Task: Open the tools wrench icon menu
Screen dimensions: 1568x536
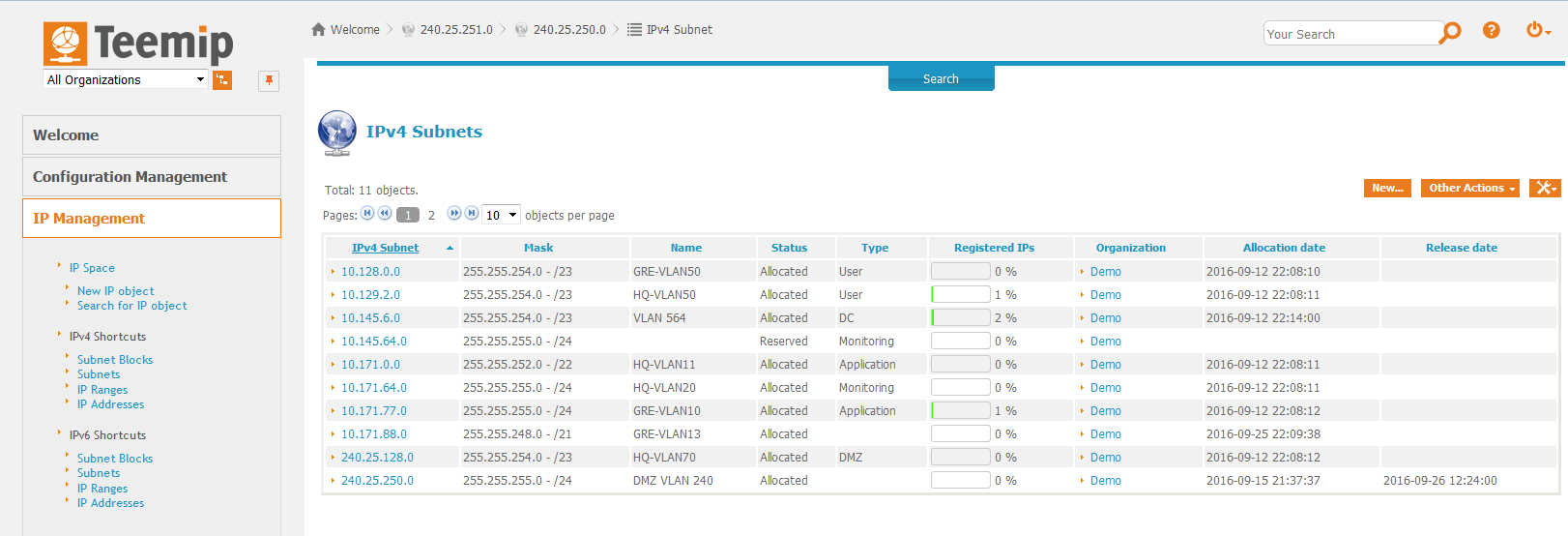Action: coord(1545,188)
